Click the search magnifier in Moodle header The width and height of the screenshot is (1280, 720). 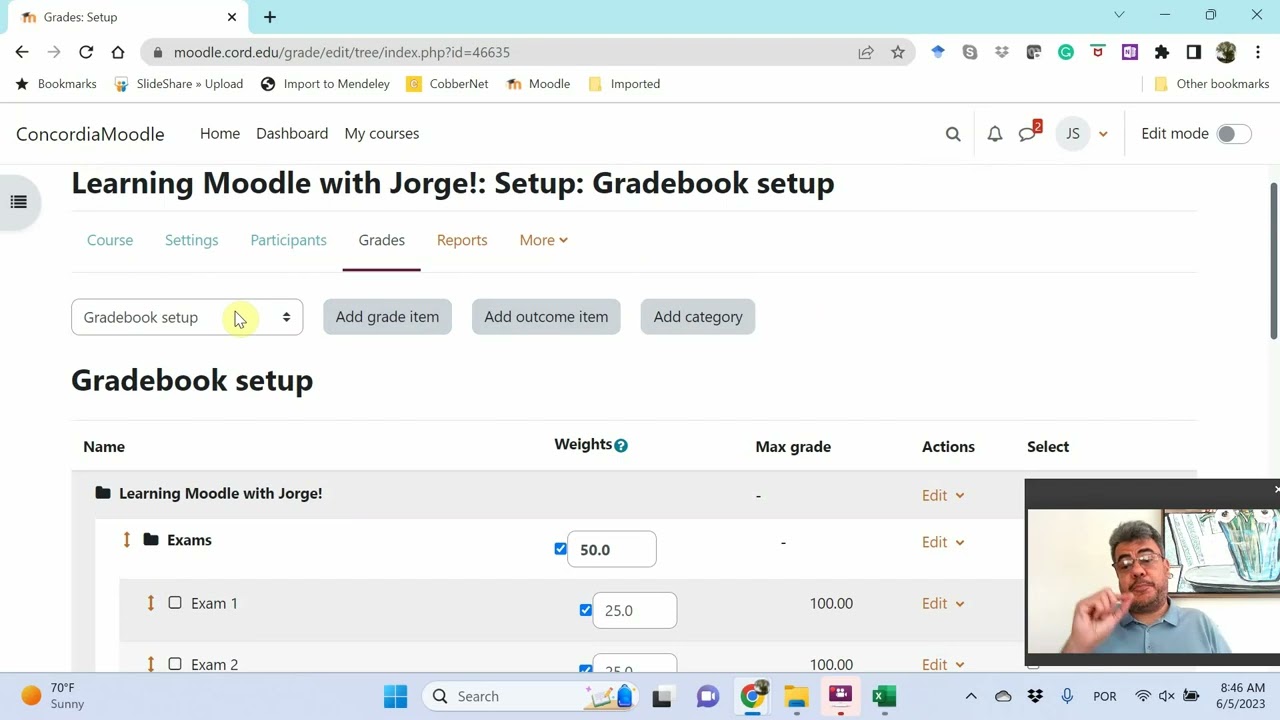[953, 134]
